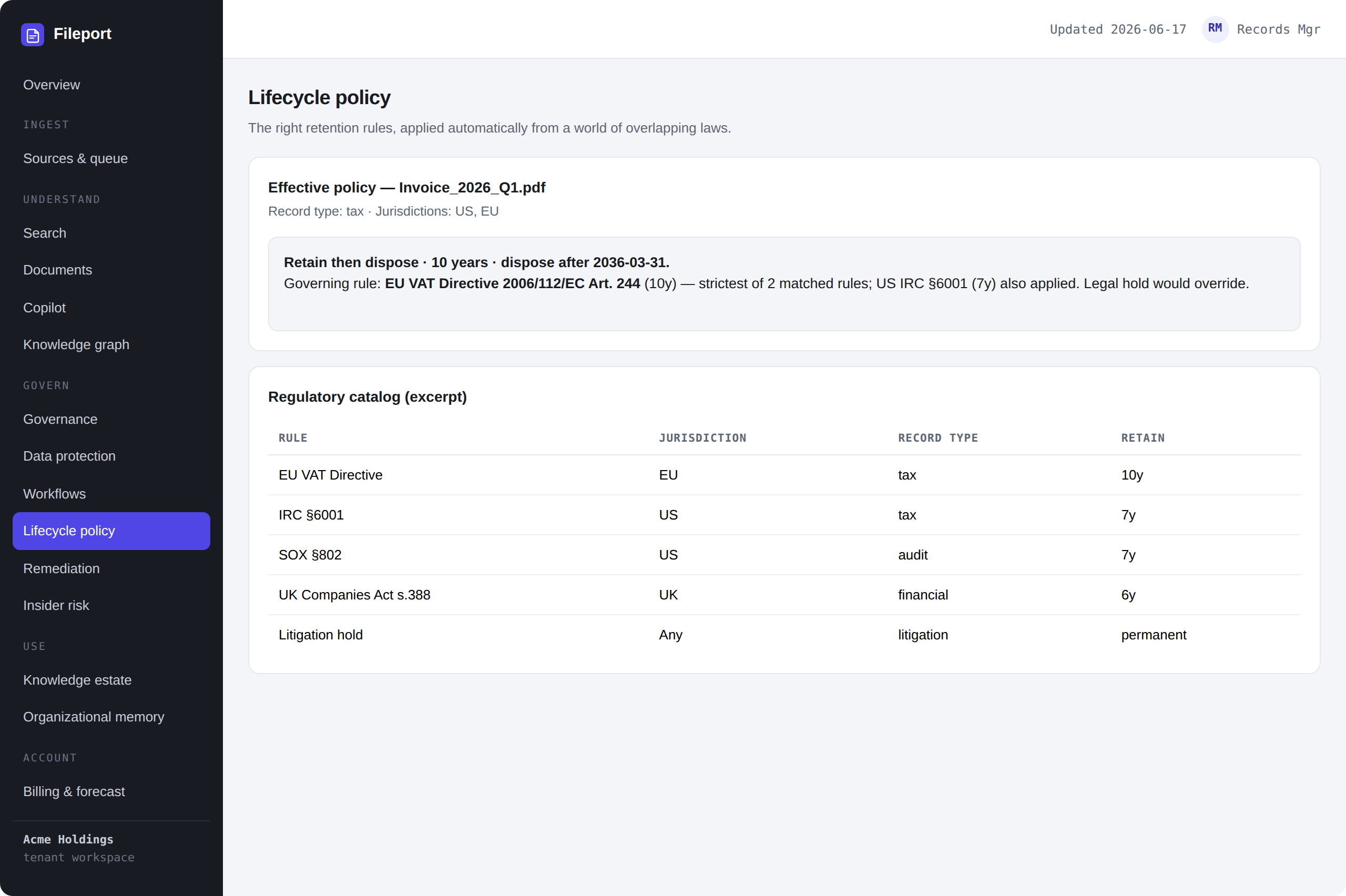Viewport: 1346px width, 896px height.
Task: Click the Updated 2026-06-17 timestamp
Action: tap(1118, 29)
